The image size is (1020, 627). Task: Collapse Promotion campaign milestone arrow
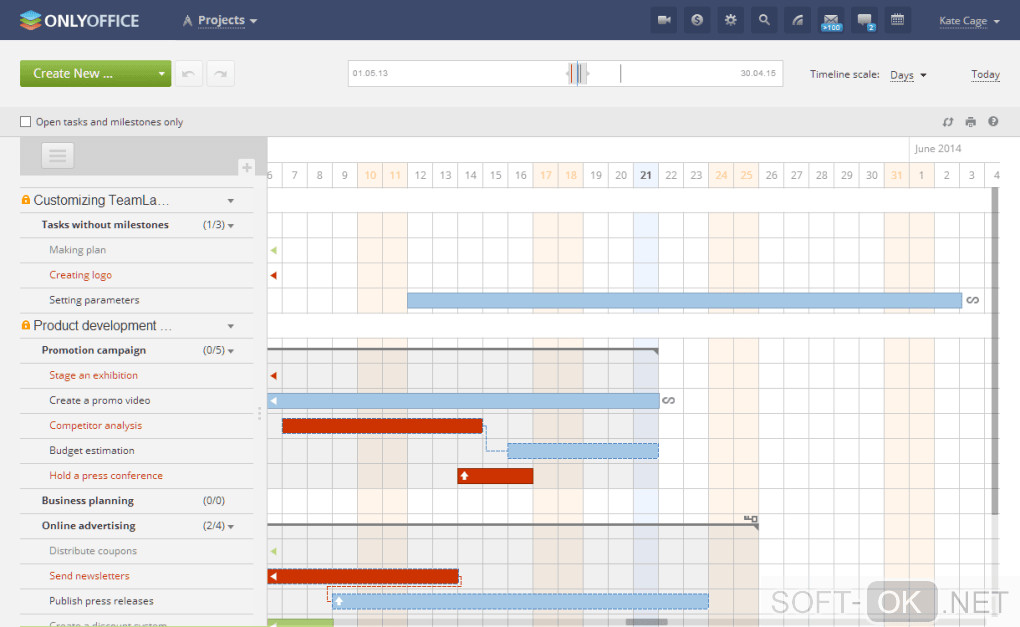(x=231, y=351)
